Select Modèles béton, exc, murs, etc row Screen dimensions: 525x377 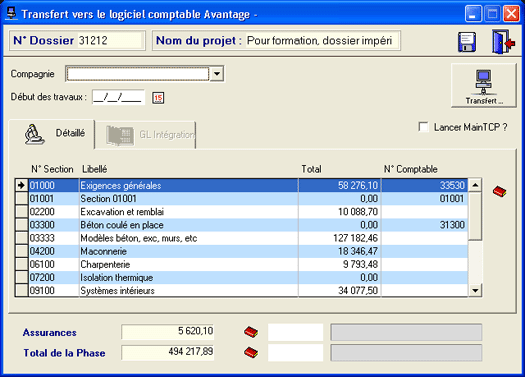tap(241, 238)
